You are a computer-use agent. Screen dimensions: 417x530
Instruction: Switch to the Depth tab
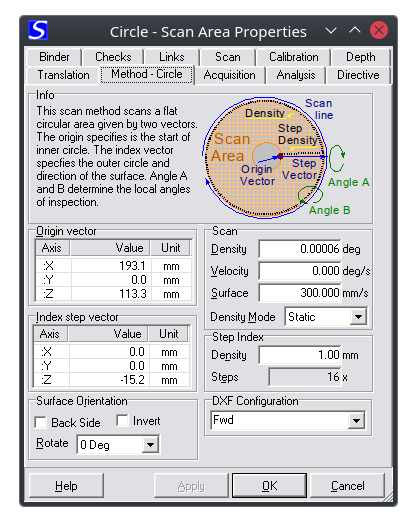click(x=361, y=57)
